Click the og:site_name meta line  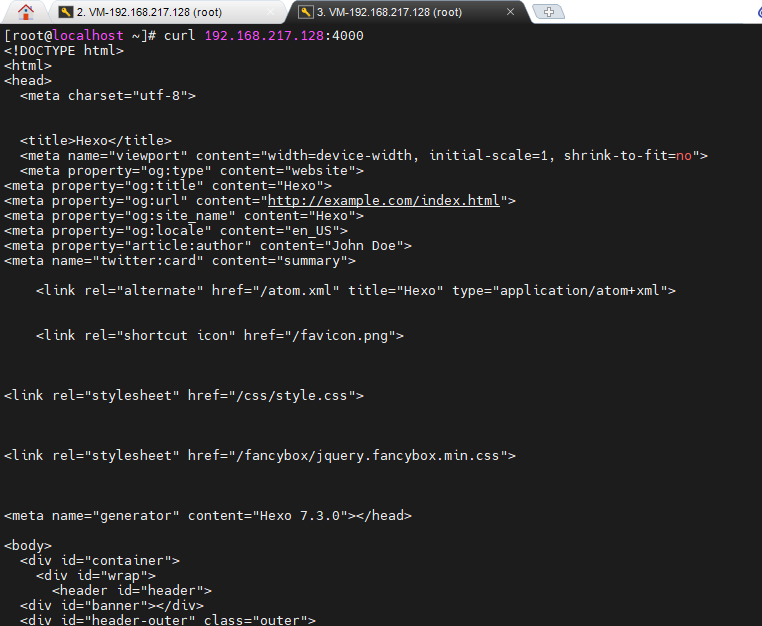pyautogui.click(x=184, y=216)
